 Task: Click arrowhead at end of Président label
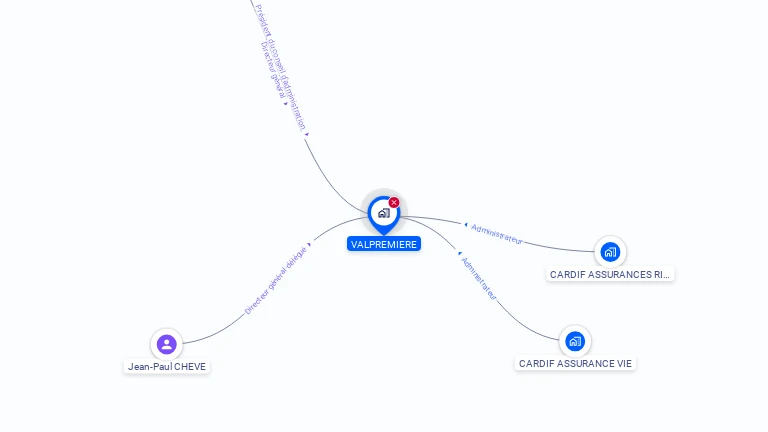pos(307,134)
